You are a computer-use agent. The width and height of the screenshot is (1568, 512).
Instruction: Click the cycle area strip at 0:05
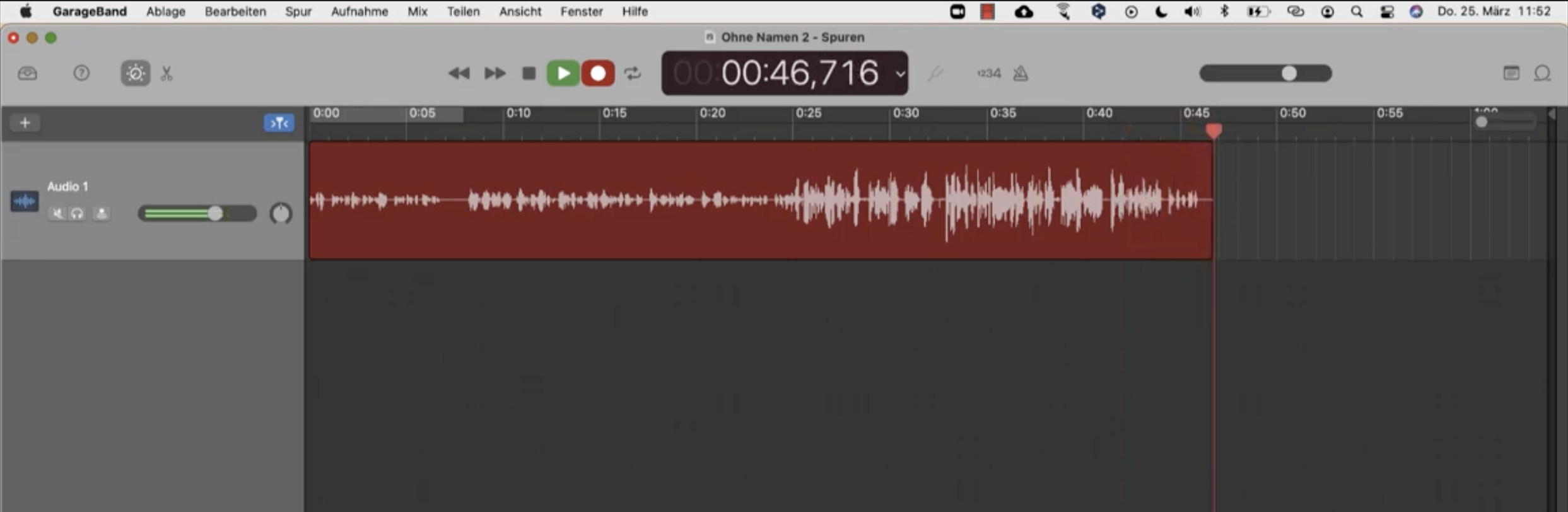click(x=386, y=113)
